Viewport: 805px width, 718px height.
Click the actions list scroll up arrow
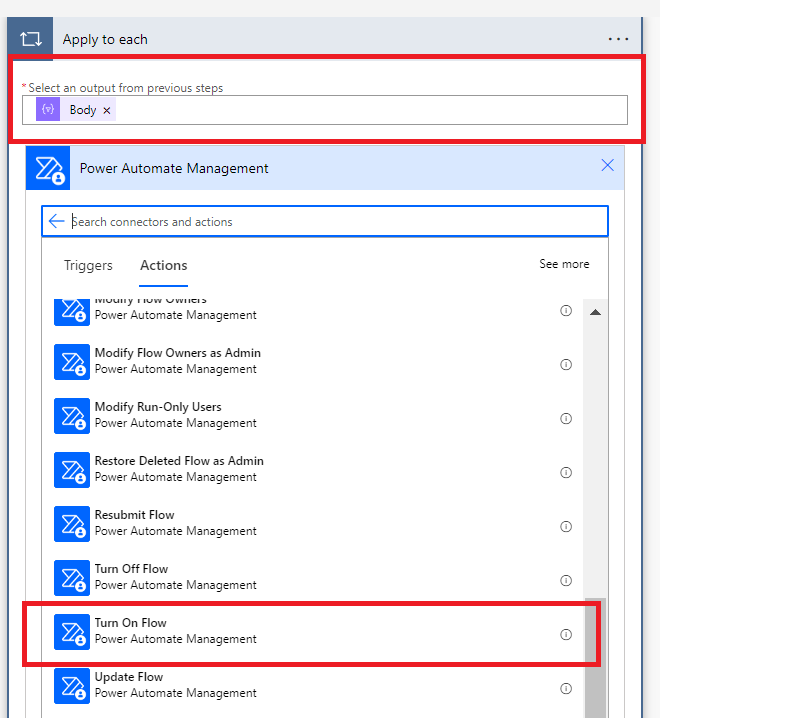[x=595, y=312]
